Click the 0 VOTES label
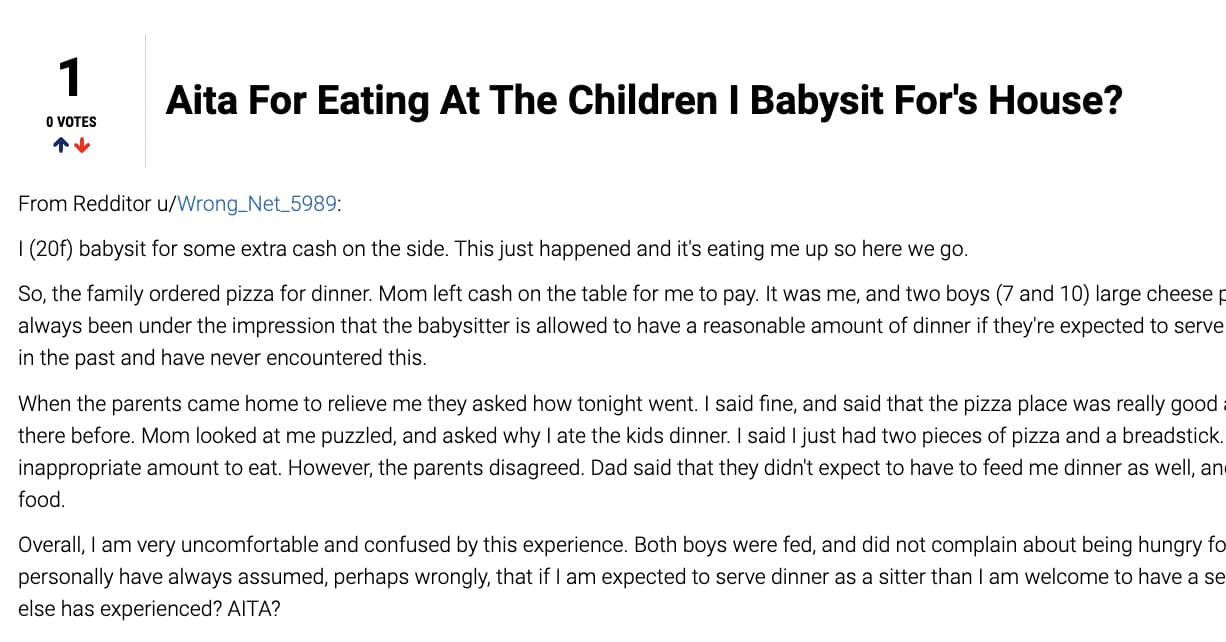 point(71,121)
